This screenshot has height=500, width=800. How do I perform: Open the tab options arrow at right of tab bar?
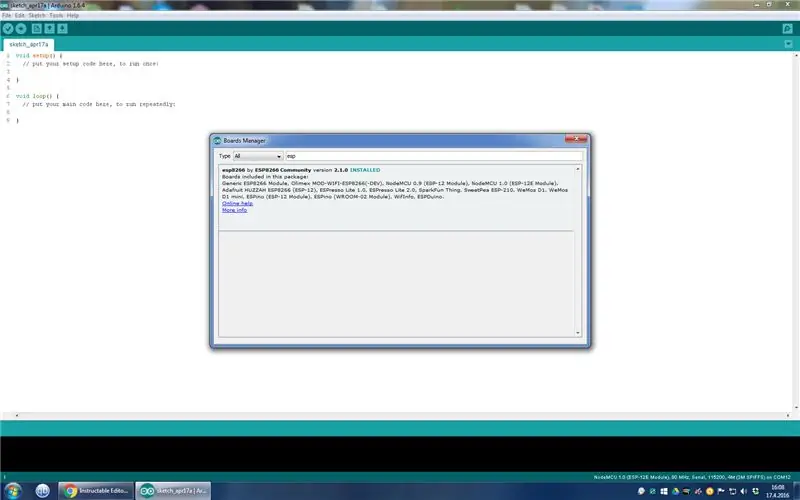coord(788,44)
